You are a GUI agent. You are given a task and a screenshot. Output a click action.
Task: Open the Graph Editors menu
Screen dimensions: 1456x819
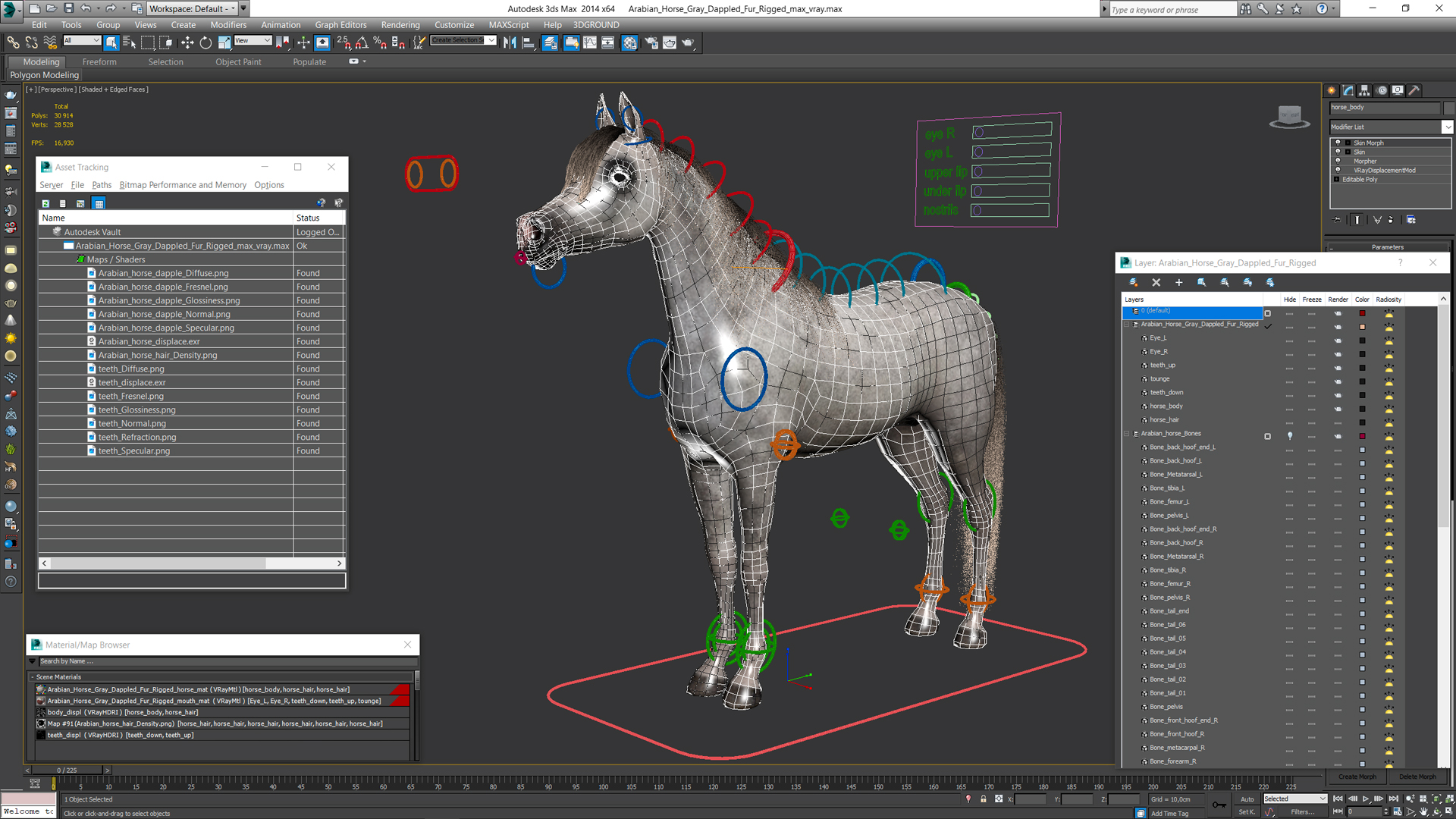tap(340, 25)
